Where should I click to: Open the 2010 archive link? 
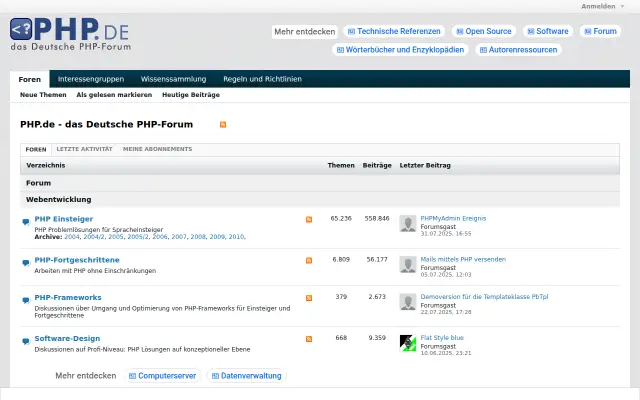click(236, 237)
